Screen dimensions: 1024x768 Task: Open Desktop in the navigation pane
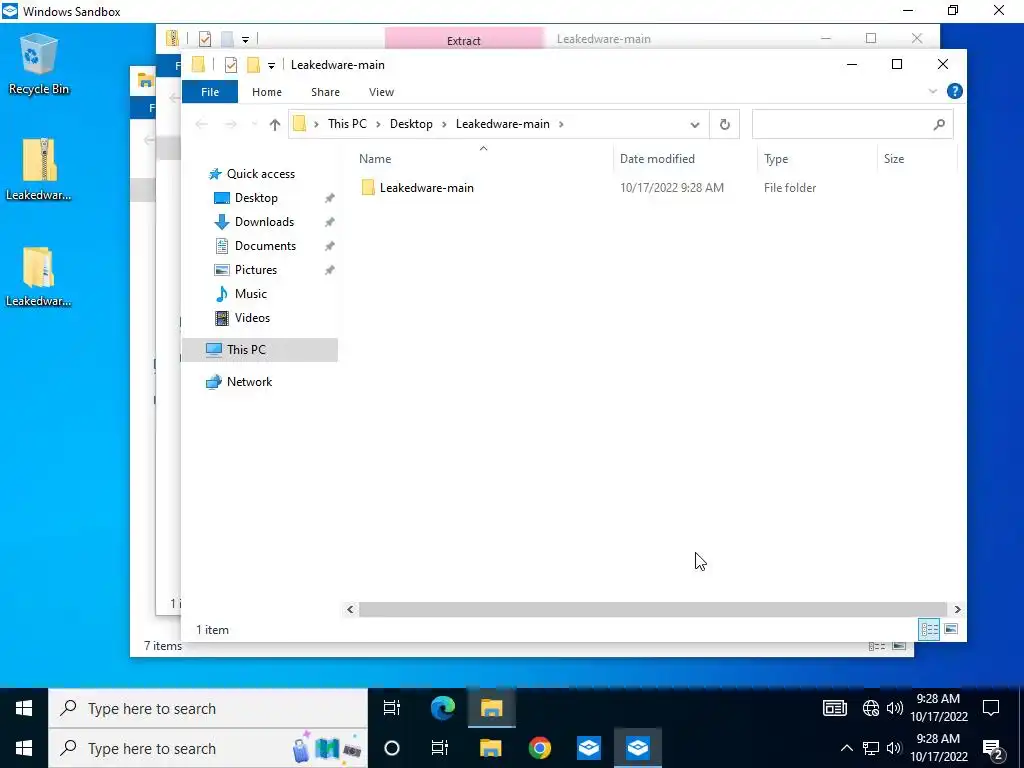[256, 198]
